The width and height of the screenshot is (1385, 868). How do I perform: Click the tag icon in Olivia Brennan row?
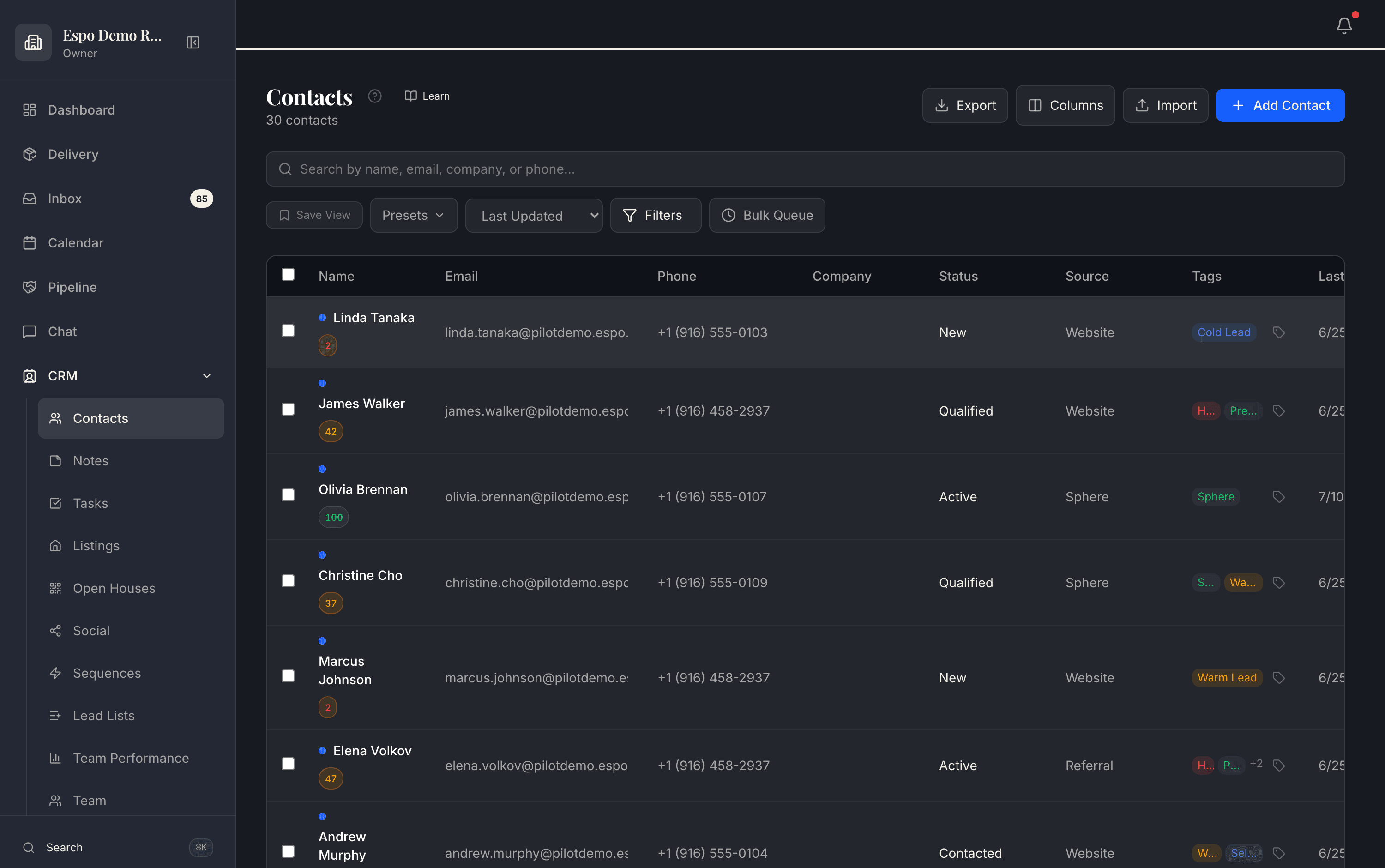(x=1278, y=497)
